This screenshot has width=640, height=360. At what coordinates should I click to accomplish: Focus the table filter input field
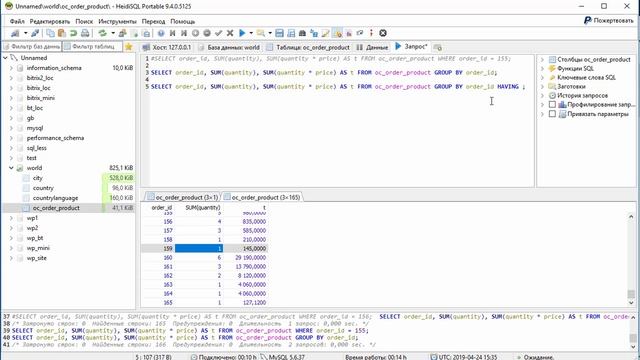click(x=93, y=47)
